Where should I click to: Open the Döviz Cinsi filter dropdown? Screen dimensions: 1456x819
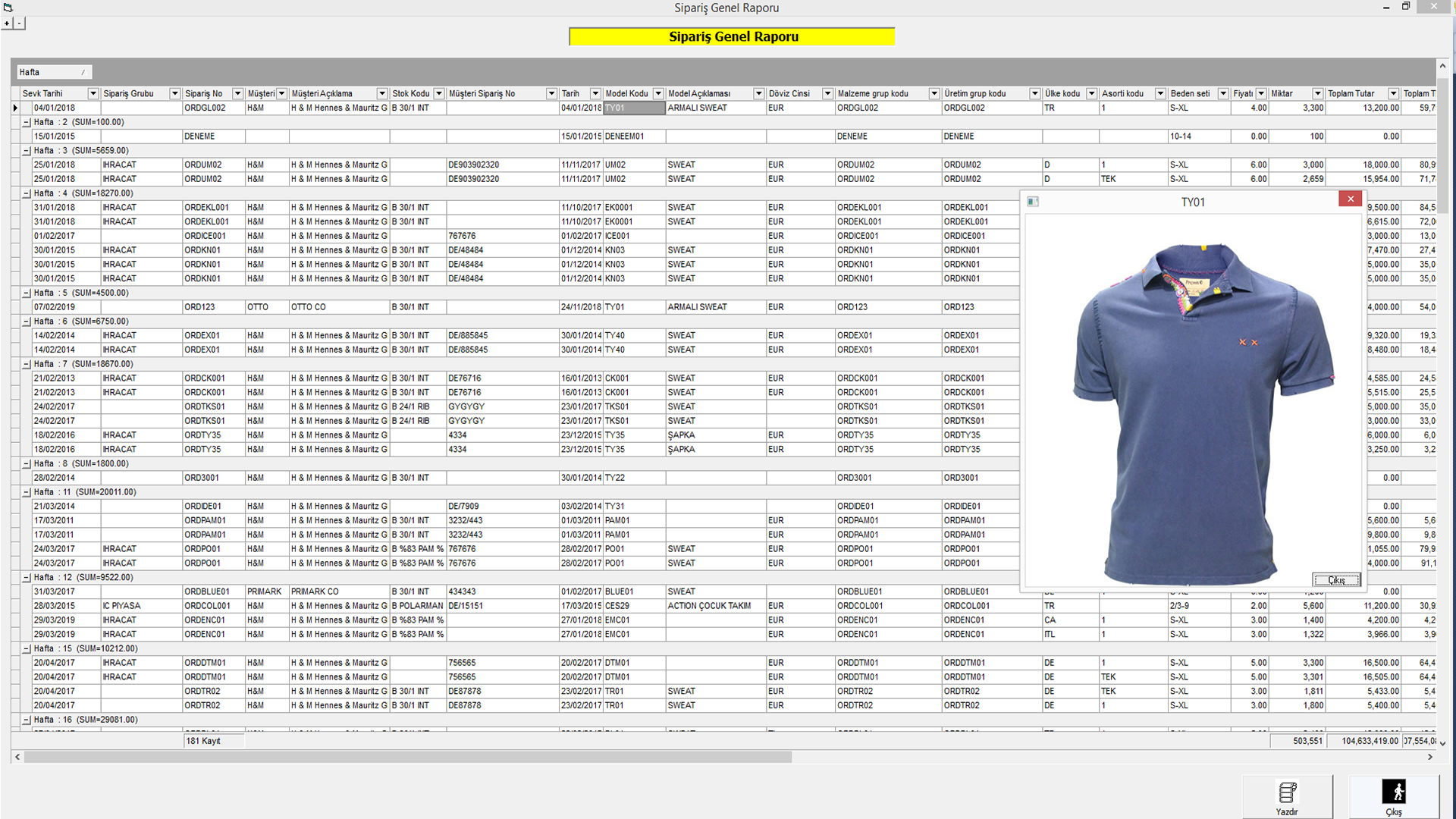click(827, 93)
